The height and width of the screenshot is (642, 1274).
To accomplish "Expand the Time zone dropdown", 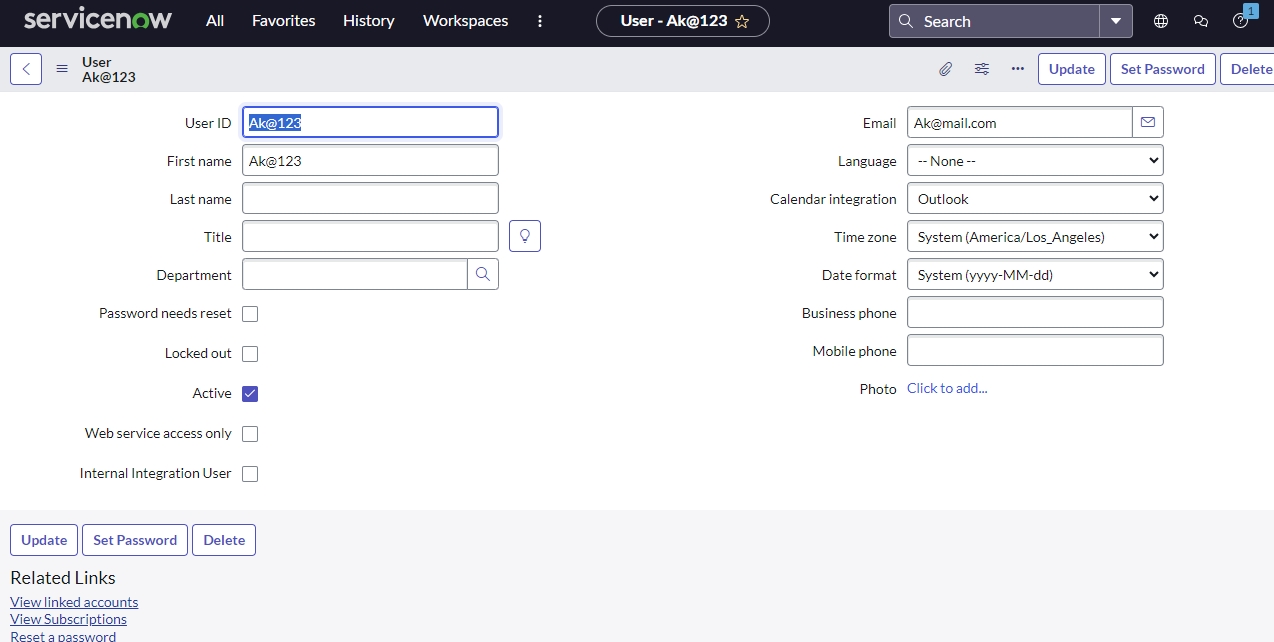I will [1035, 237].
